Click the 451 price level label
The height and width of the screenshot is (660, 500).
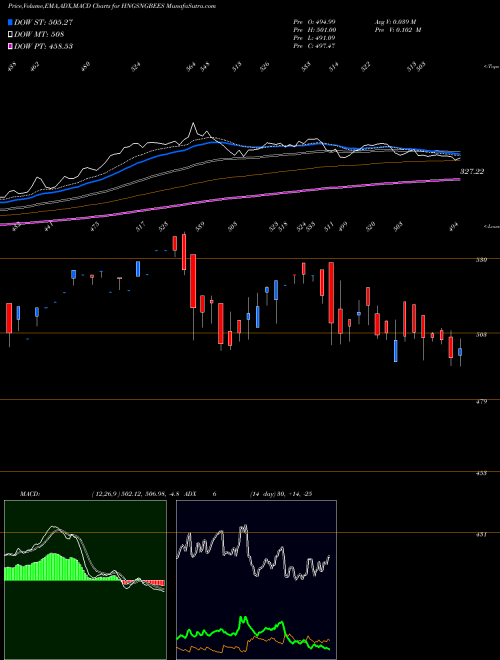pos(483,535)
